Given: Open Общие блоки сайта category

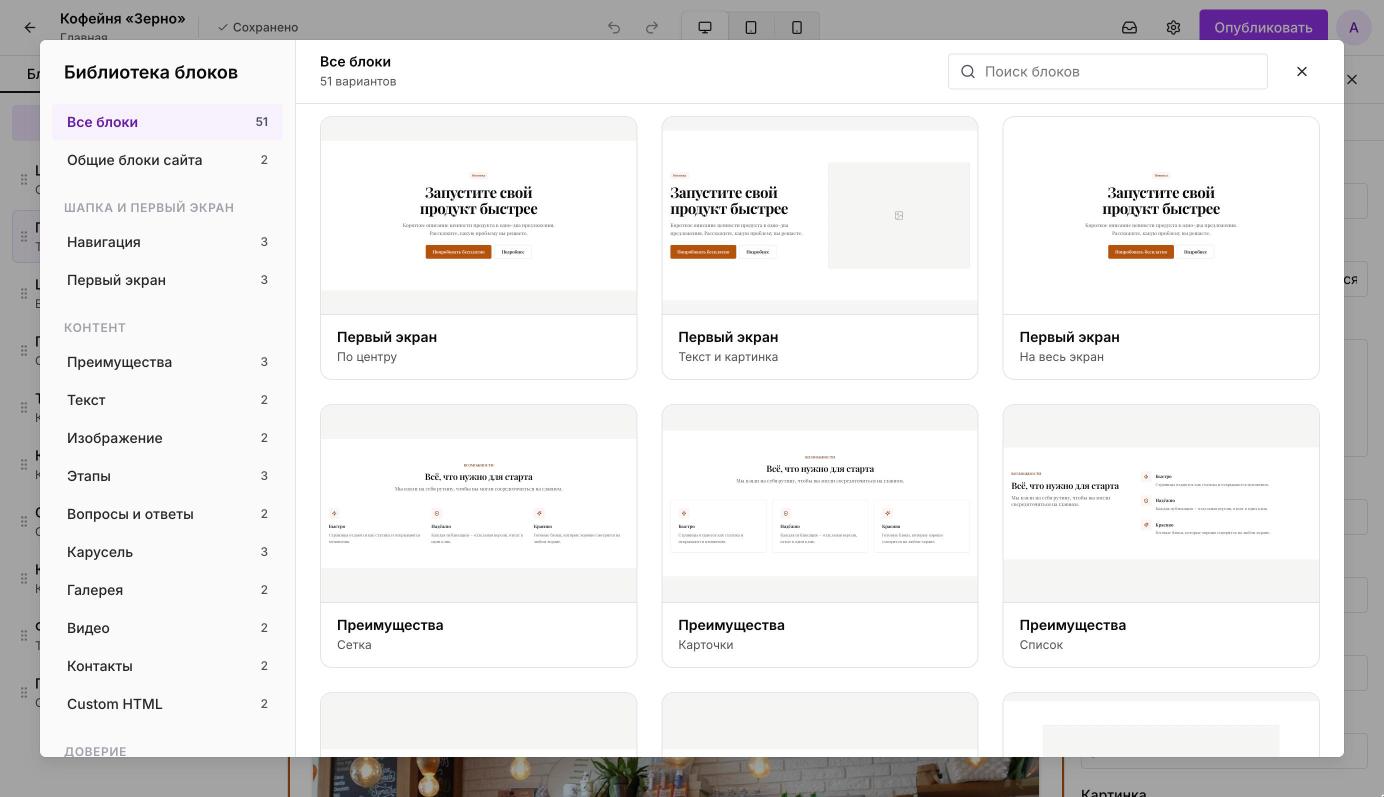Looking at the screenshot, I should (167, 160).
